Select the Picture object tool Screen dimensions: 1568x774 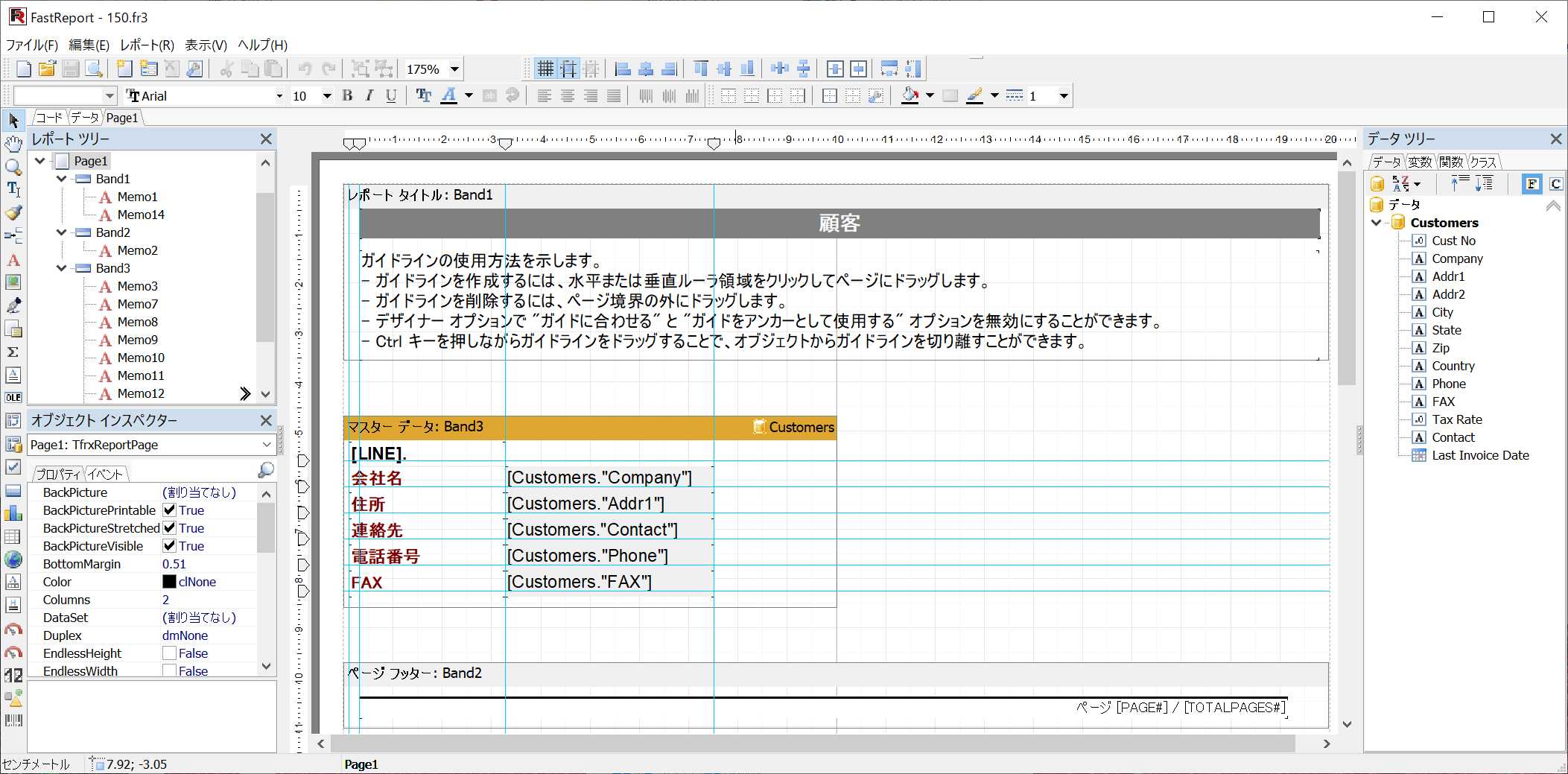(x=13, y=282)
